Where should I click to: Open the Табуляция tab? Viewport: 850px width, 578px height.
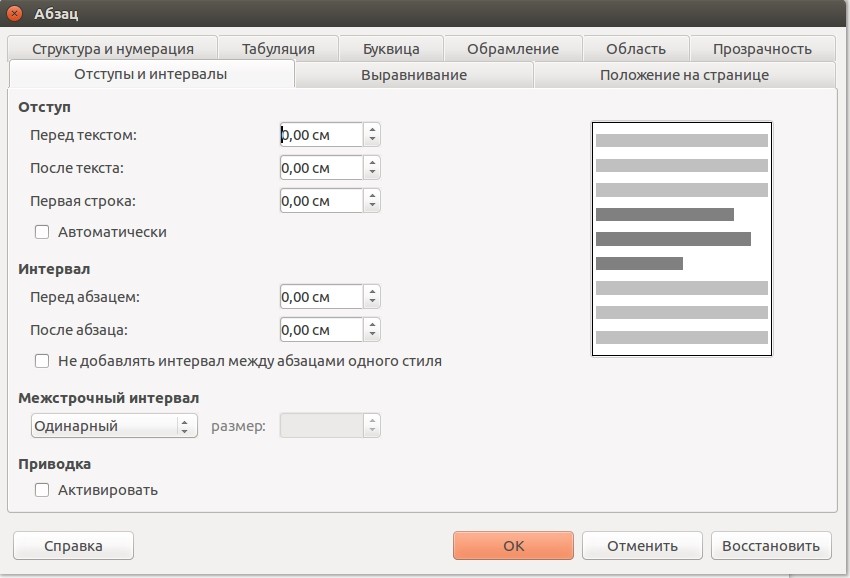point(278,49)
